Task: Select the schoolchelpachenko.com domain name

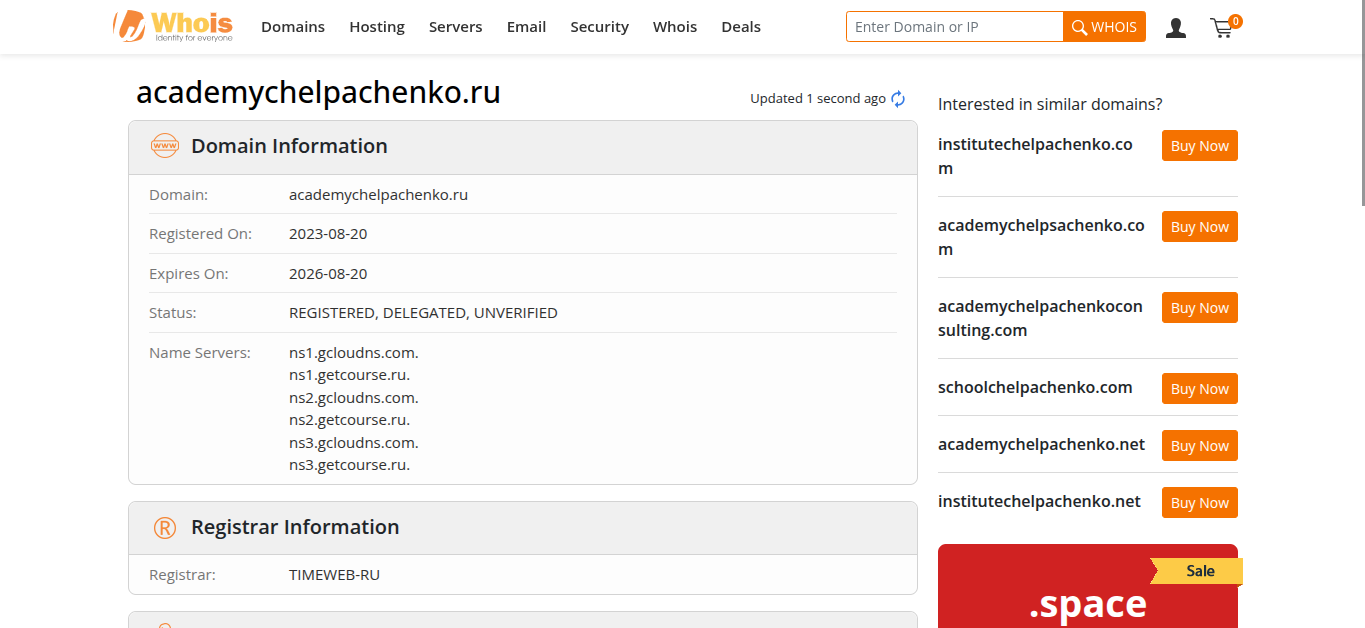Action: point(1035,388)
